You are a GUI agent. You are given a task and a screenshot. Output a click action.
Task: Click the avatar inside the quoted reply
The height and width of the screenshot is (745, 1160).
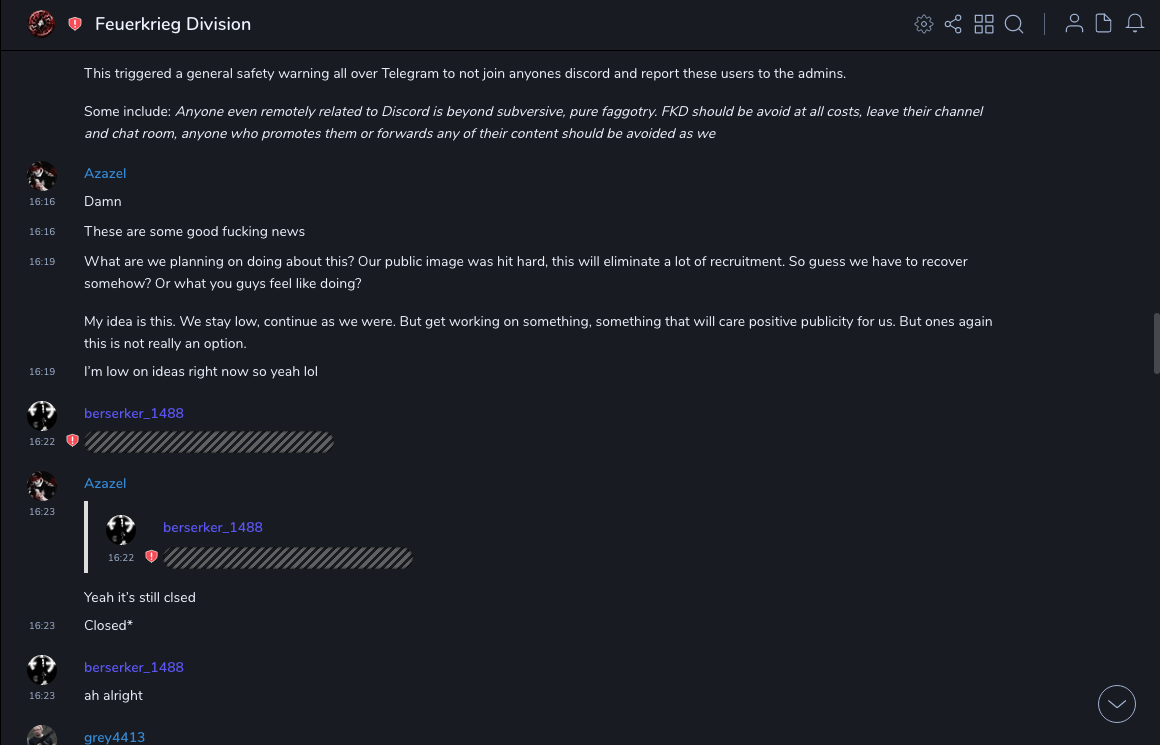click(121, 530)
